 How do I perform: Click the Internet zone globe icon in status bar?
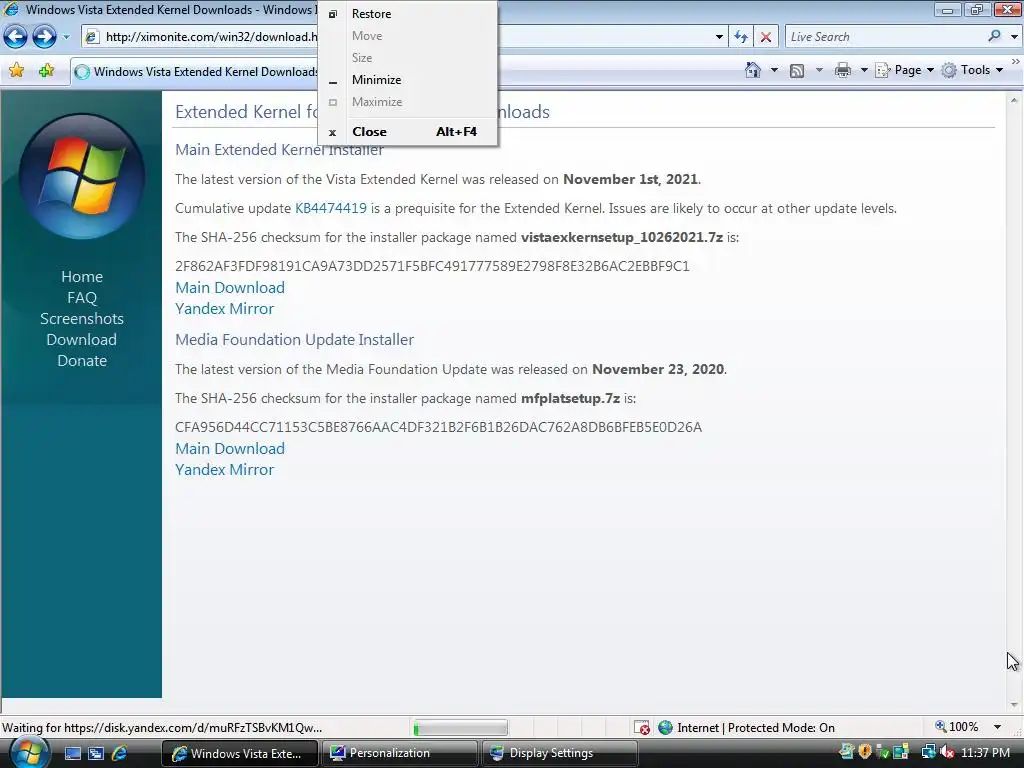[665, 727]
